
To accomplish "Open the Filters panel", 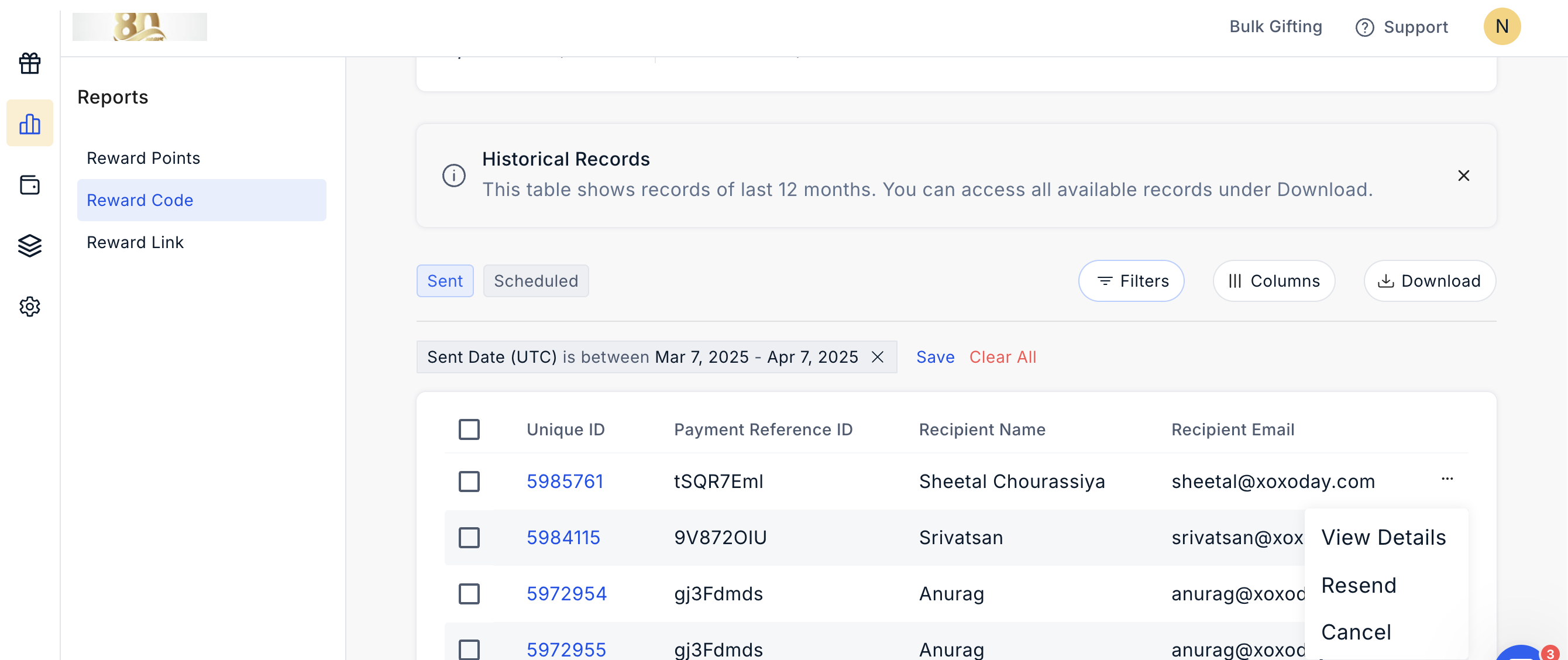I will pyautogui.click(x=1131, y=281).
